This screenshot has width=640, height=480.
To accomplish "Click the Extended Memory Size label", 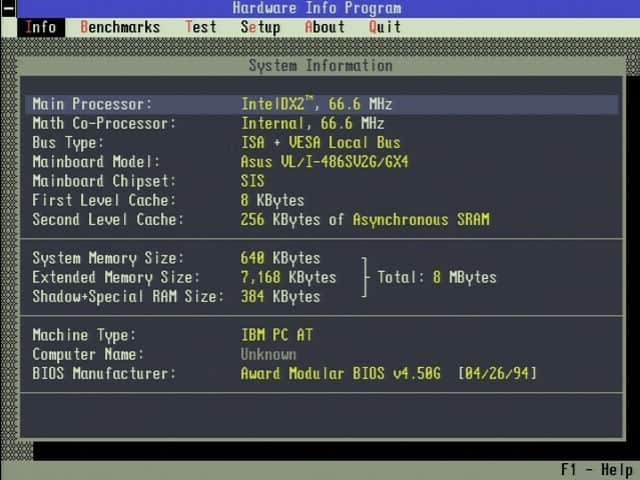I will pyautogui.click(x=116, y=278).
